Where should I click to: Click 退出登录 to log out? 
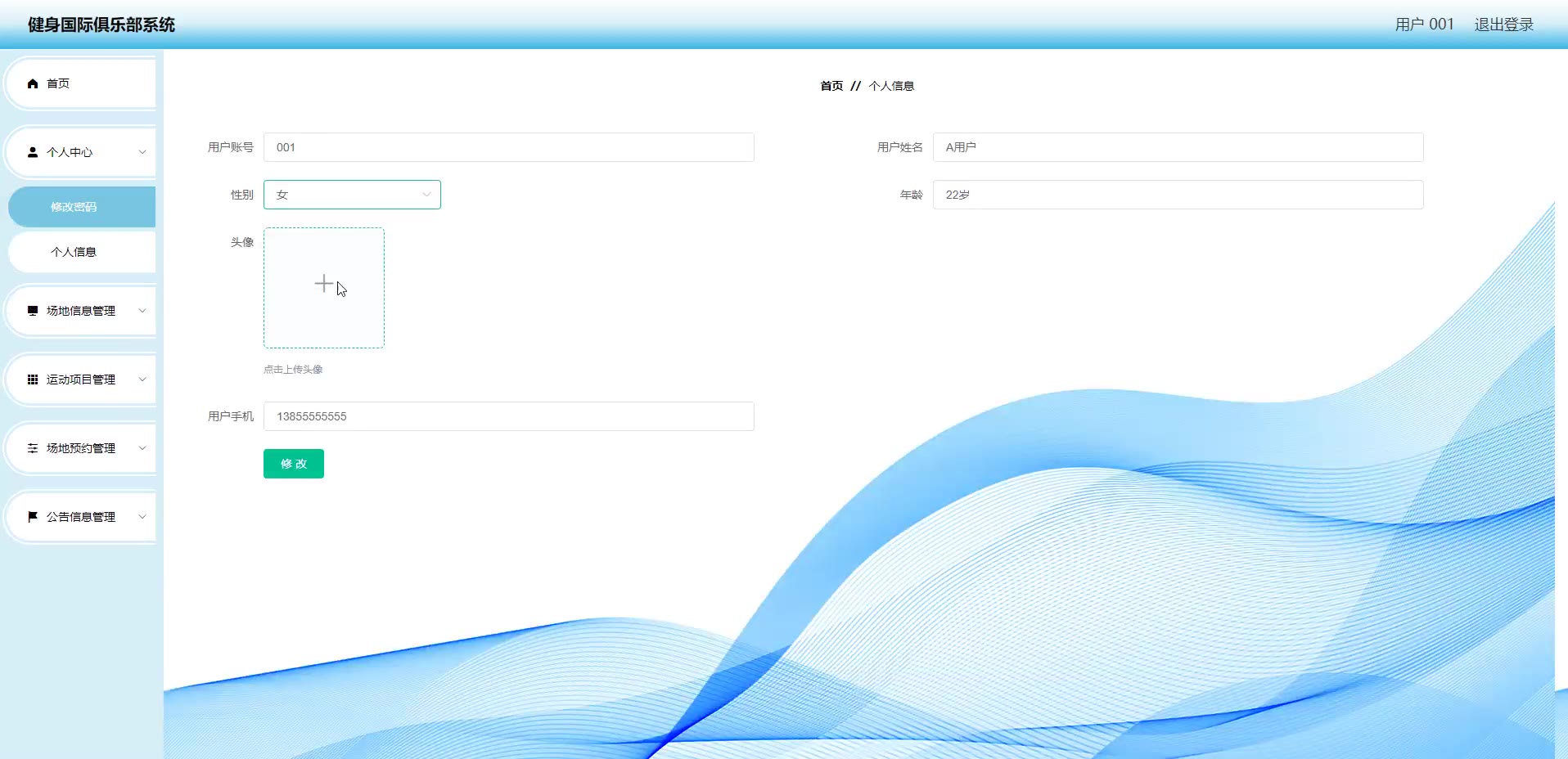tap(1504, 25)
